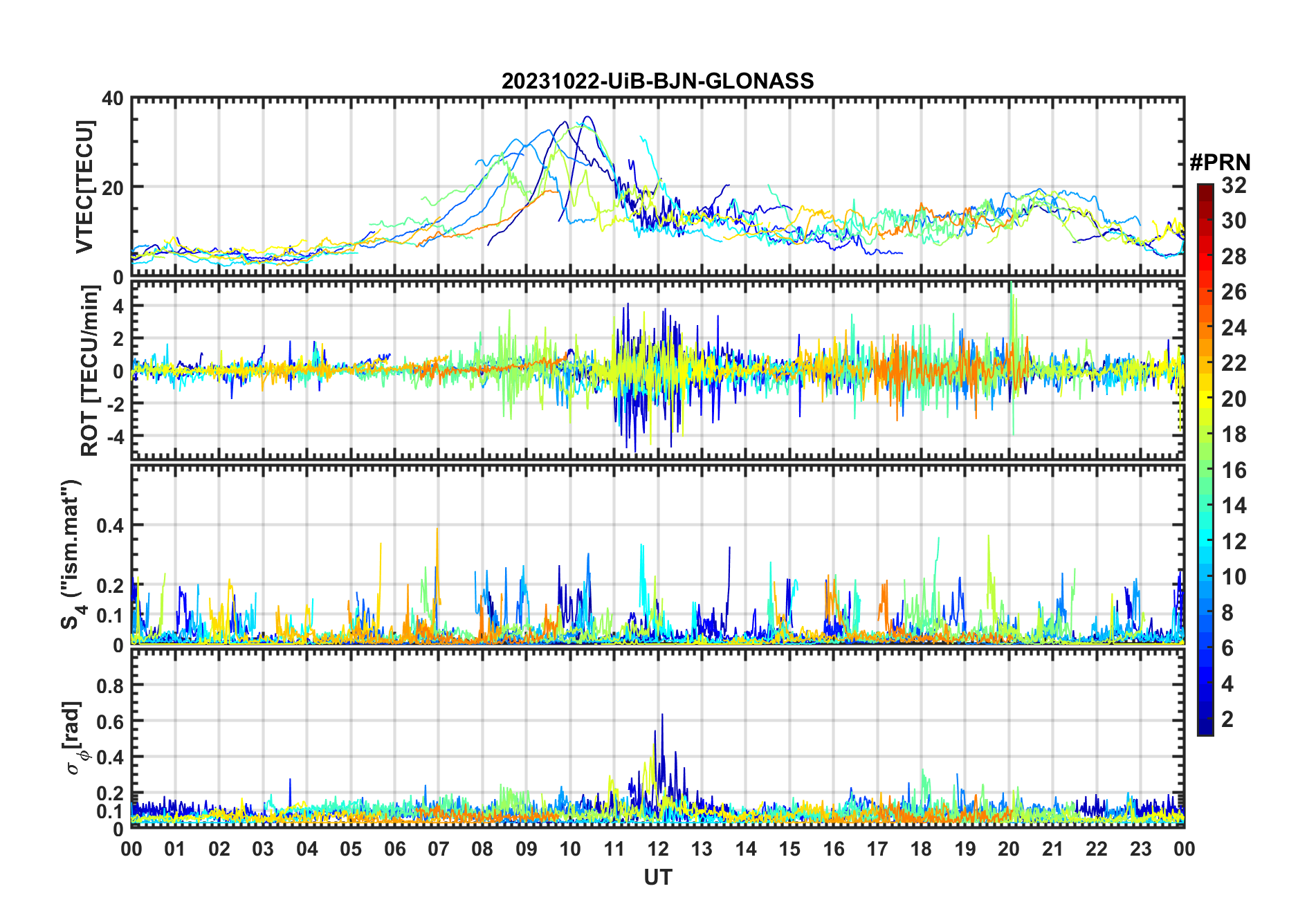The image size is (1316, 920).
Task: Click tick 26 on the PRN colorbar
Action: [x=1234, y=292]
